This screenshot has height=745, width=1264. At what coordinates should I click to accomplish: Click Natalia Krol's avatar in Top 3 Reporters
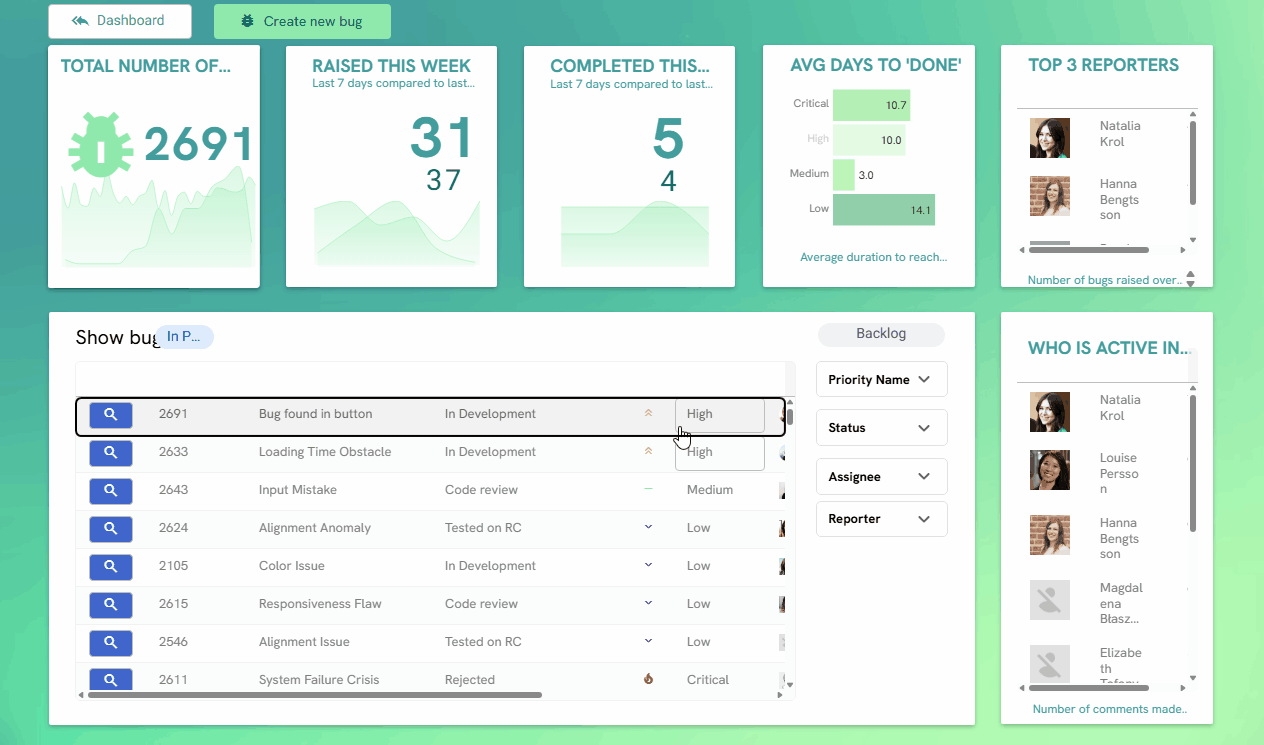click(x=1050, y=137)
